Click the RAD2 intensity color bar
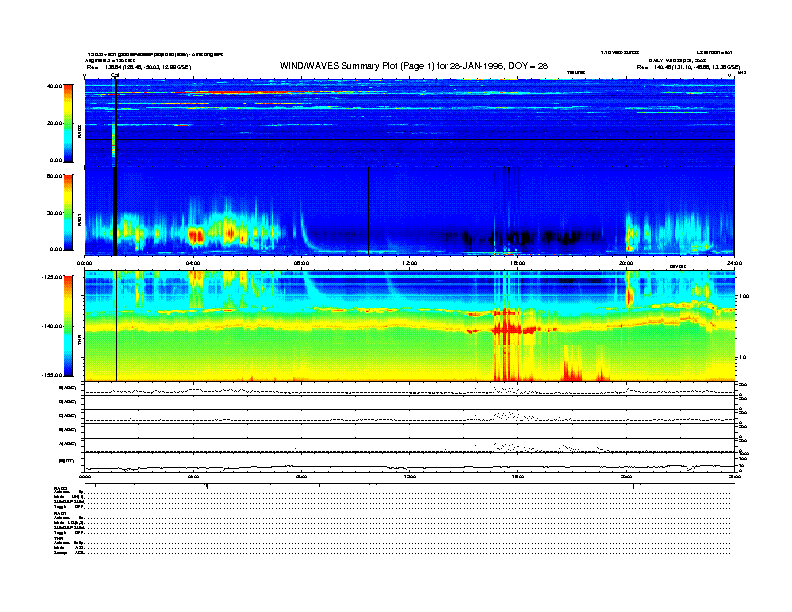792x612 pixels. click(x=68, y=123)
